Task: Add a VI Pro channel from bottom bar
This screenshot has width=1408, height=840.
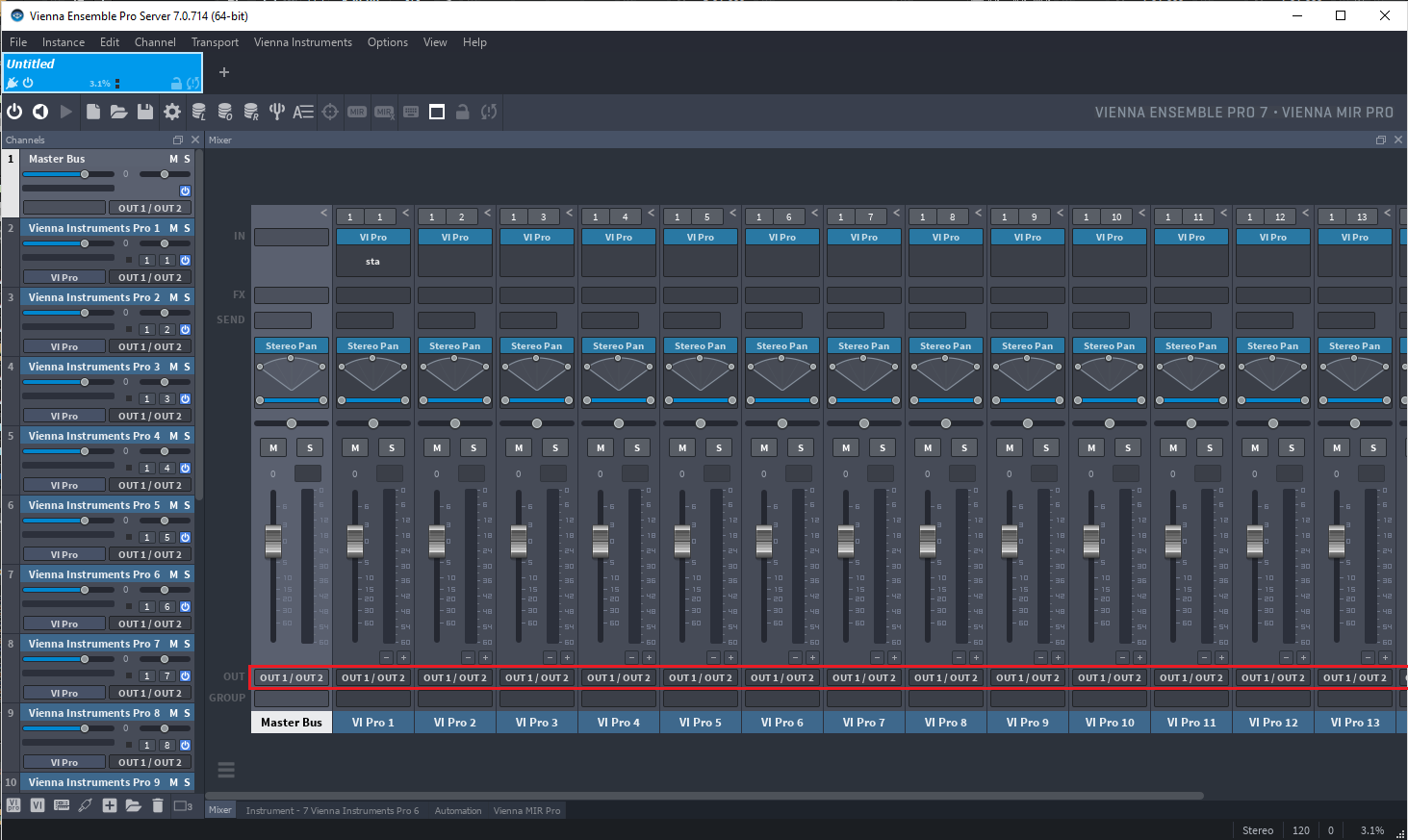Action: pos(13,805)
